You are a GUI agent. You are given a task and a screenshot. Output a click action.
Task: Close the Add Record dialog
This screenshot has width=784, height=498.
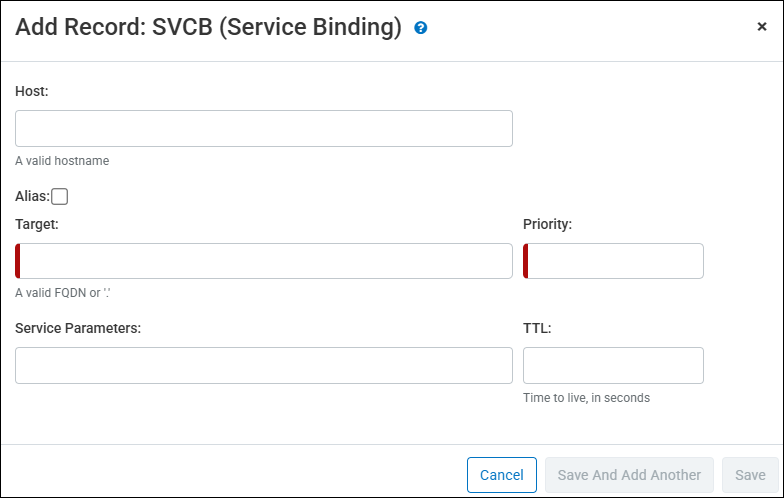(762, 26)
